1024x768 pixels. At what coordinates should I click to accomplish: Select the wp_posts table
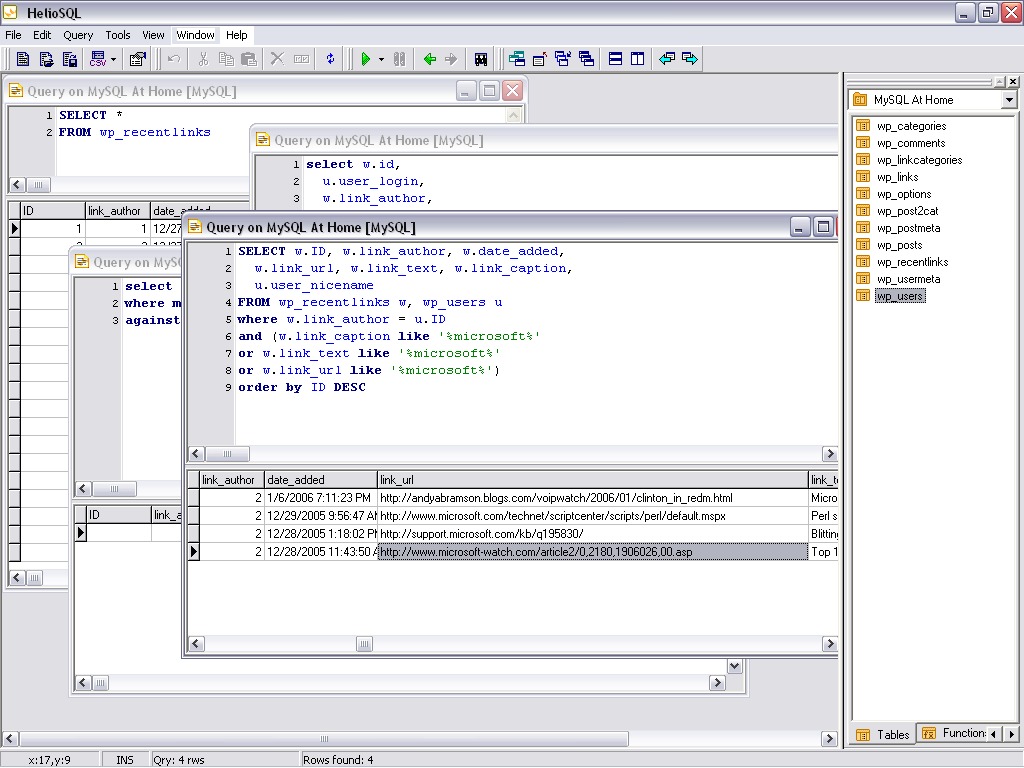click(x=899, y=245)
